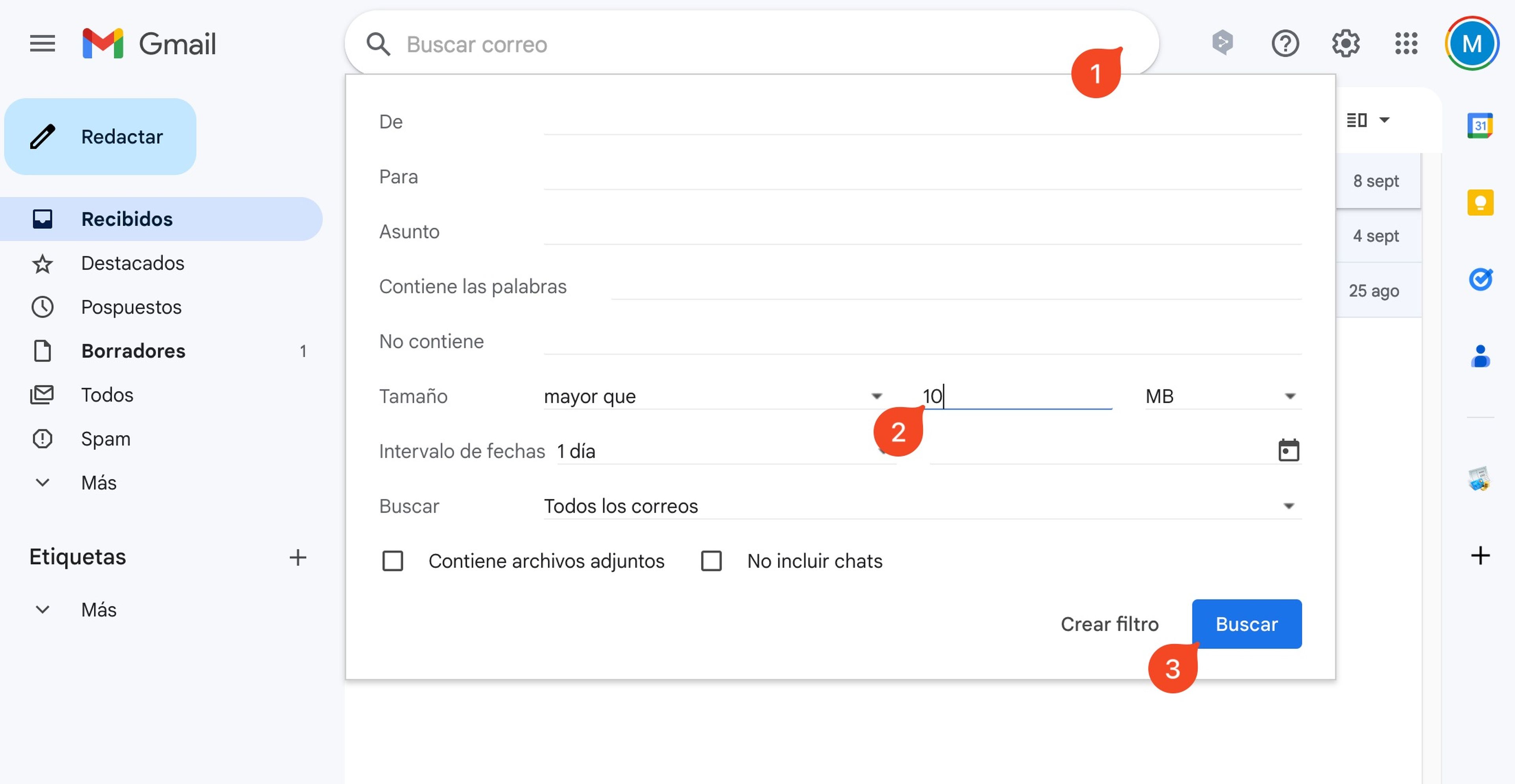Open Google Keep side panel
The width and height of the screenshot is (1515, 784).
point(1480,203)
